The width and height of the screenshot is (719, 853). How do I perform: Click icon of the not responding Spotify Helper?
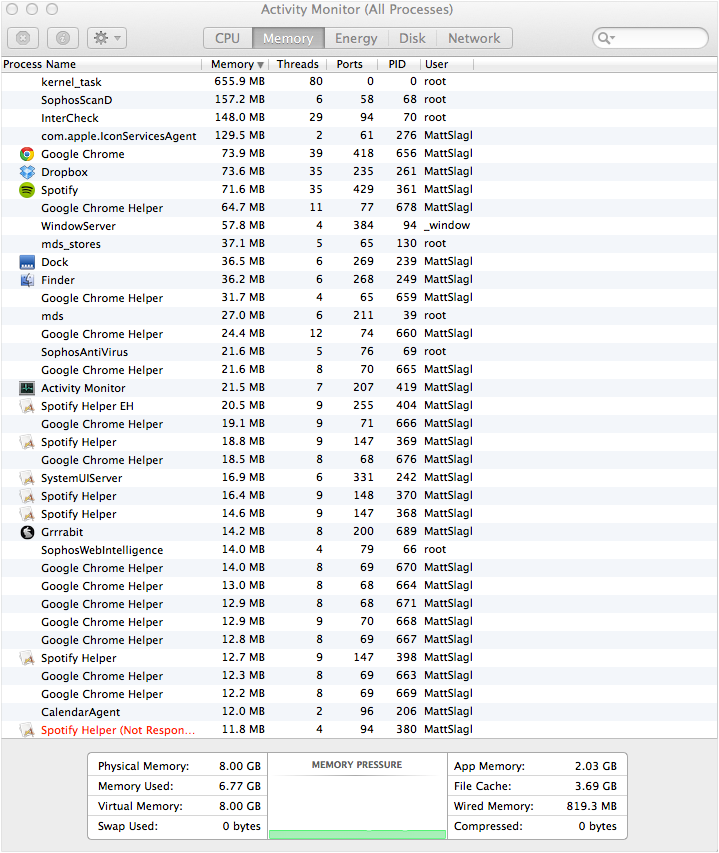27,730
